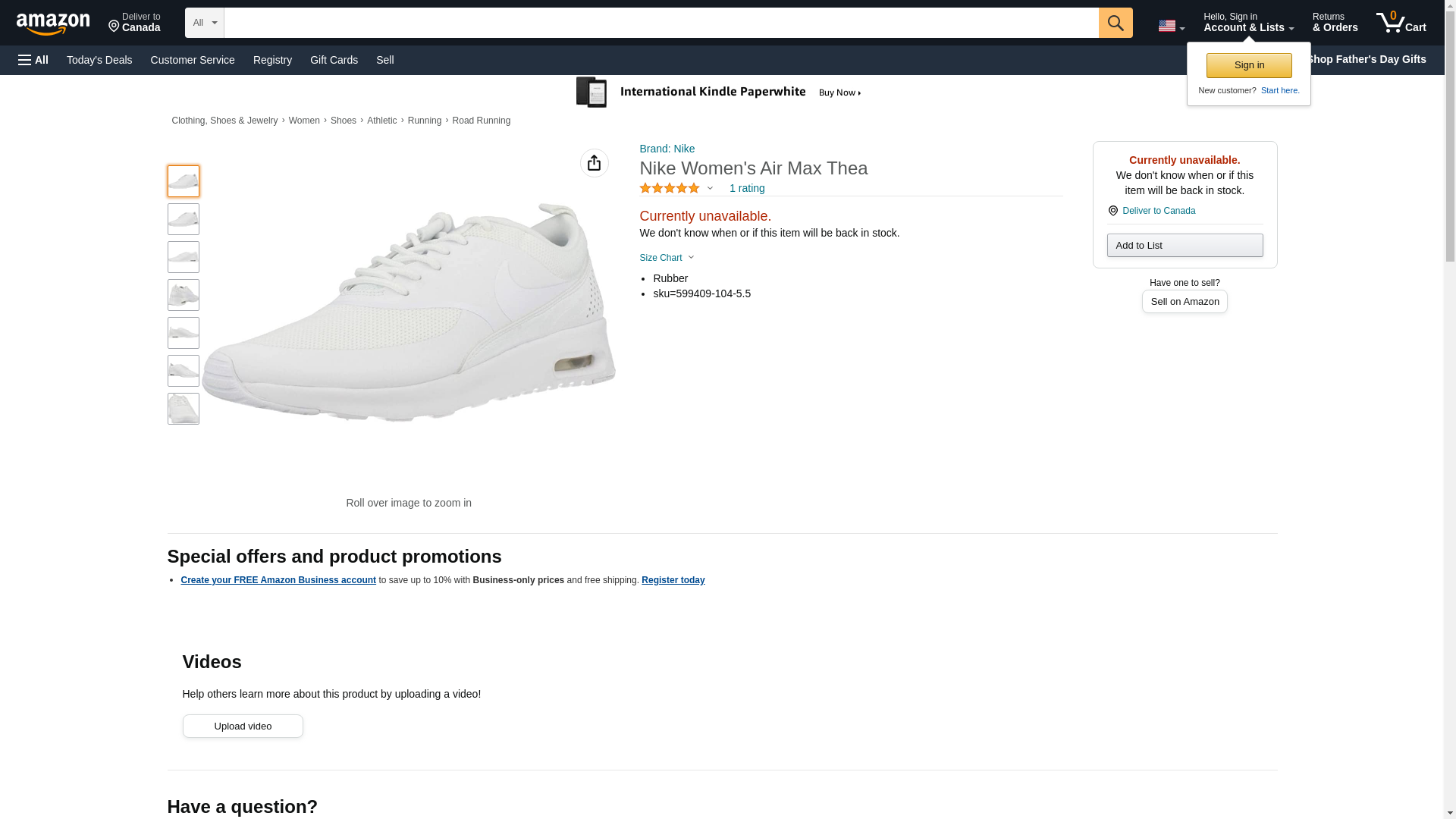This screenshot has height=819, width=1456.
Task: Open the Gift Cards page
Action: coord(334,60)
